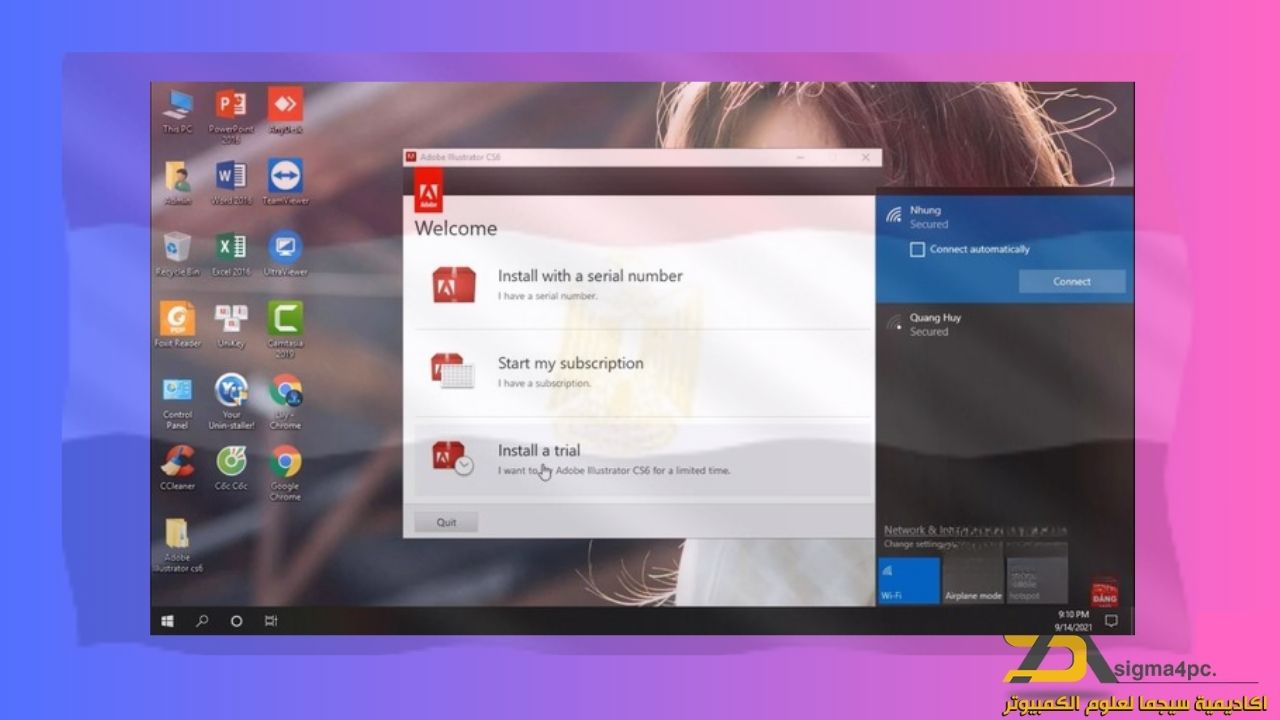The height and width of the screenshot is (720, 1280).
Task: Select the Quang Huy Wi-Fi network
Action: (1005, 325)
